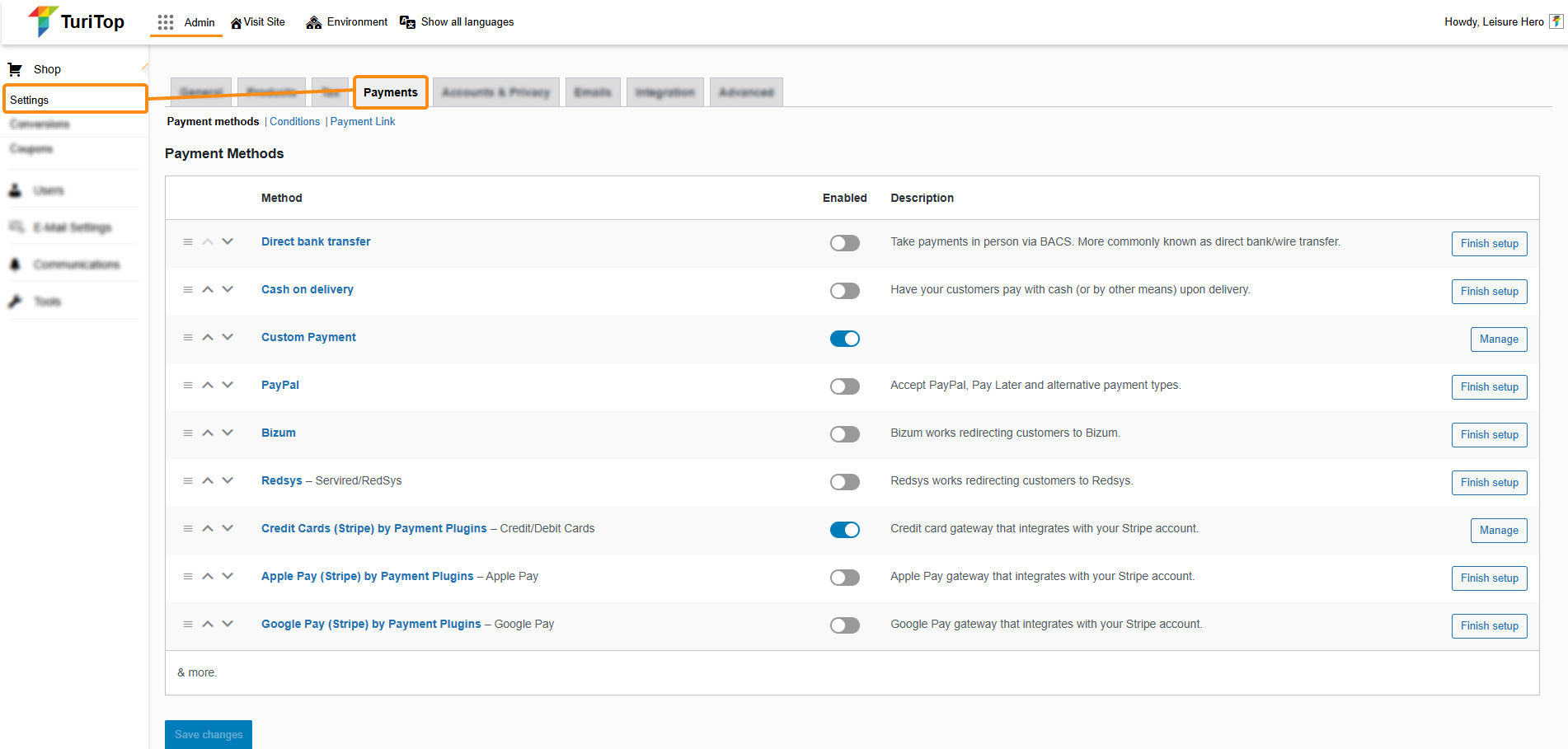Open the Conditions sub-section link
This screenshot has height=749, width=1568.
click(294, 121)
